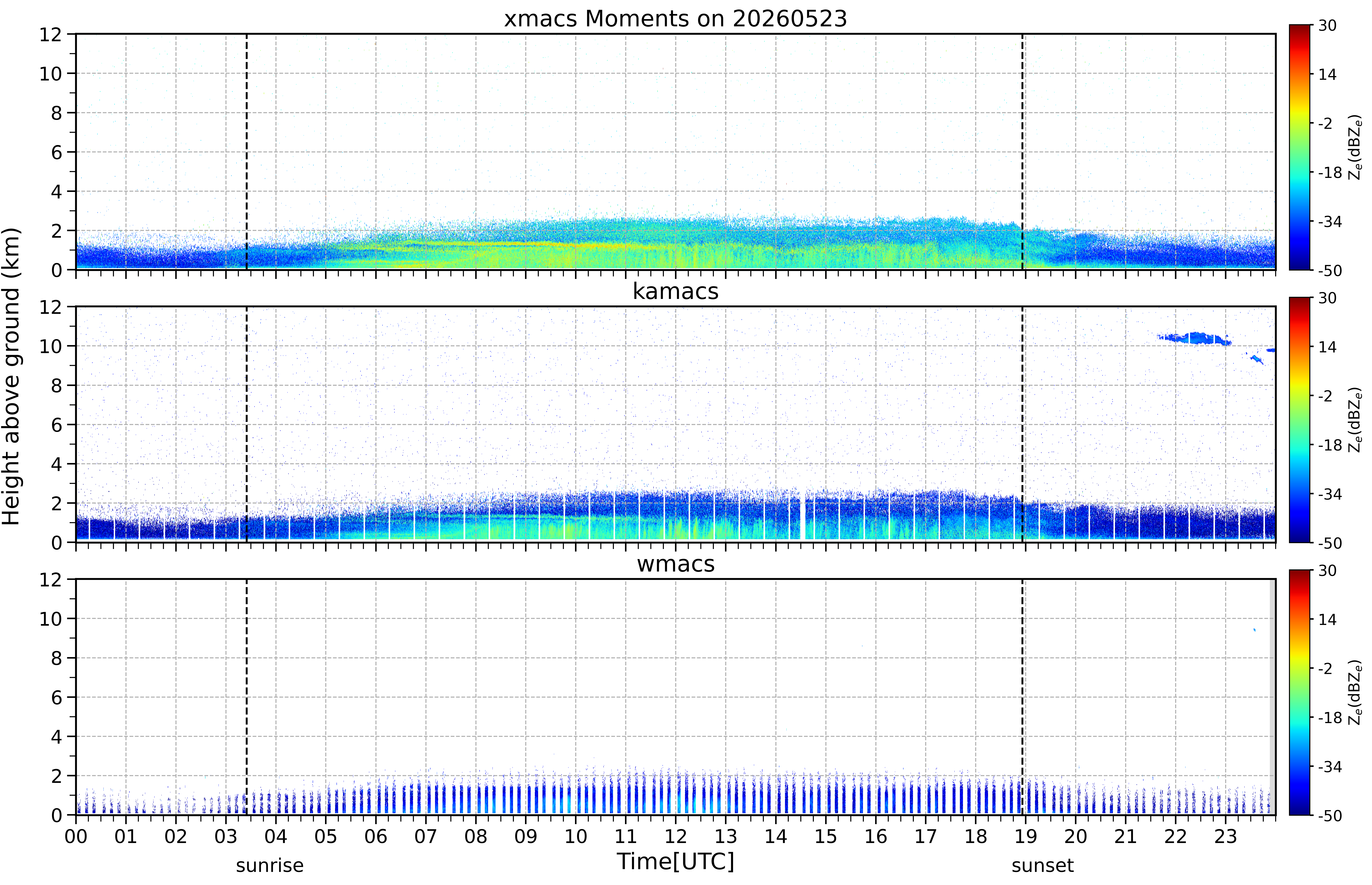Click the '21' hour label on the time axis
1372x885 pixels.
pyautogui.click(x=1125, y=837)
